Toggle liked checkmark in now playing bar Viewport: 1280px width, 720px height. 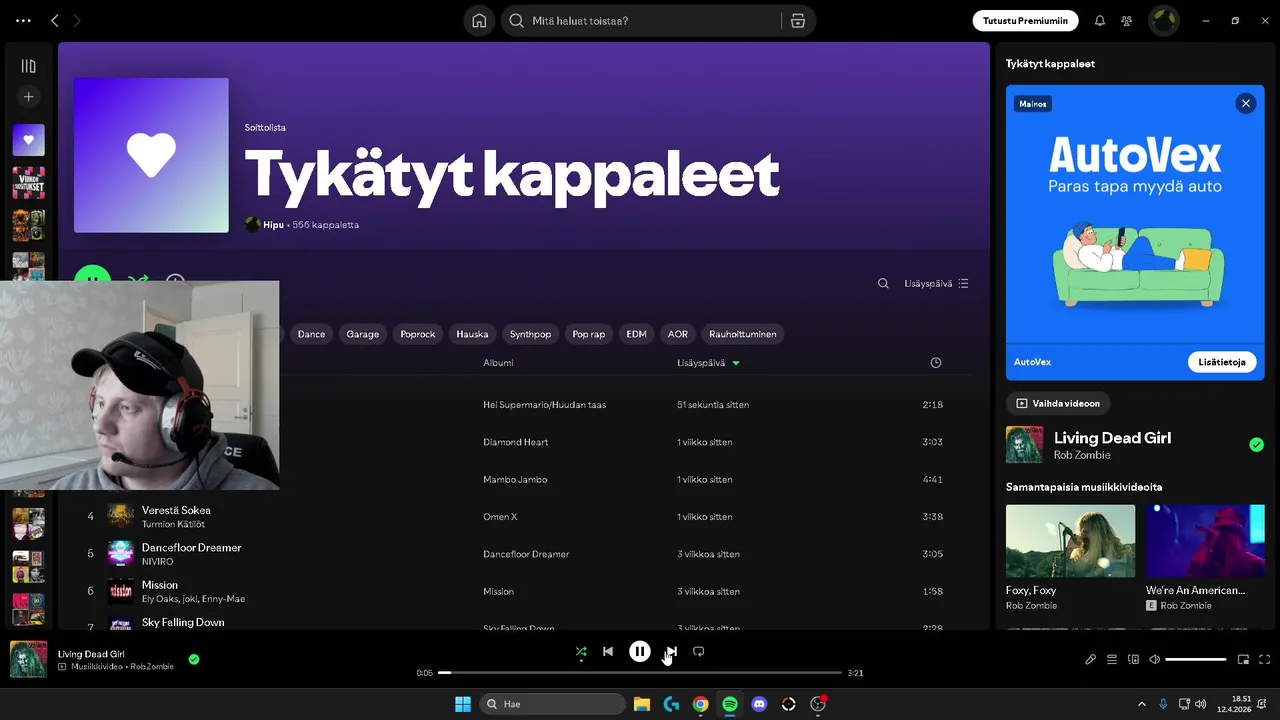[x=194, y=659]
